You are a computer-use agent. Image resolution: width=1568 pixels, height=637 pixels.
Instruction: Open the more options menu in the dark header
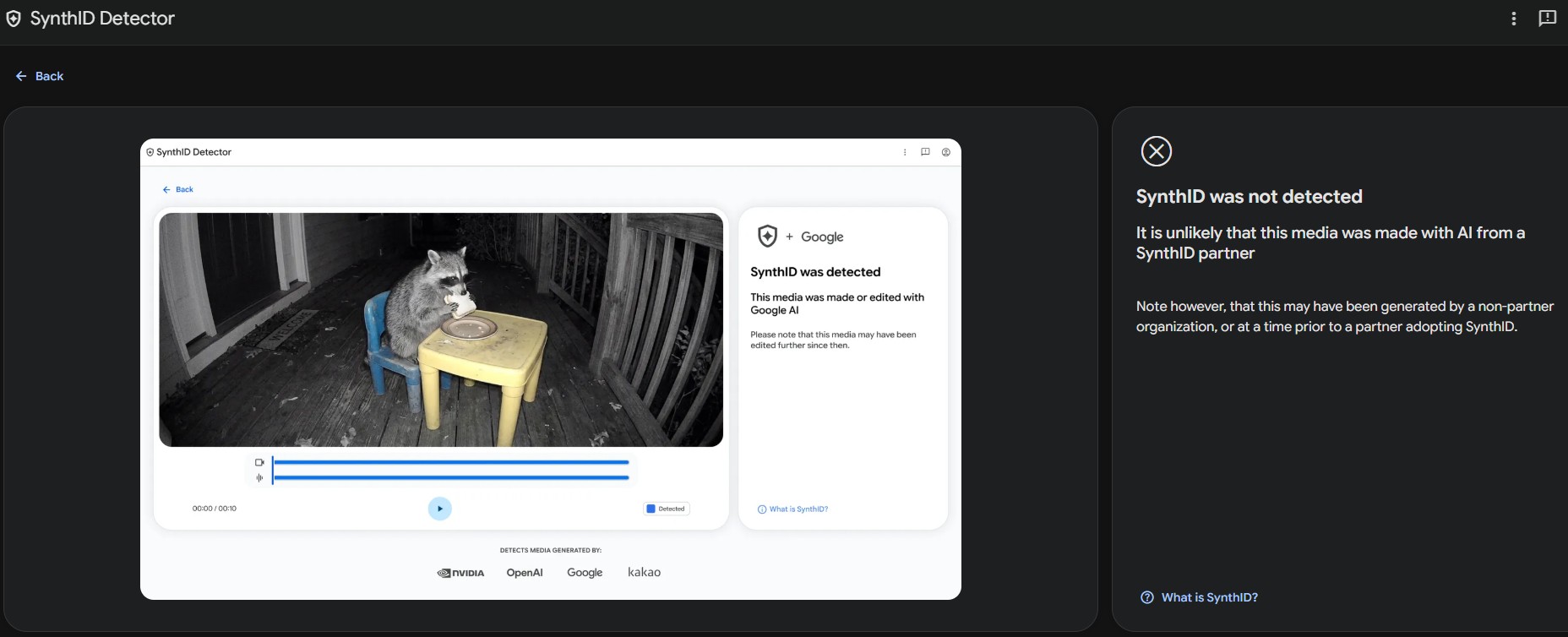click(1513, 19)
